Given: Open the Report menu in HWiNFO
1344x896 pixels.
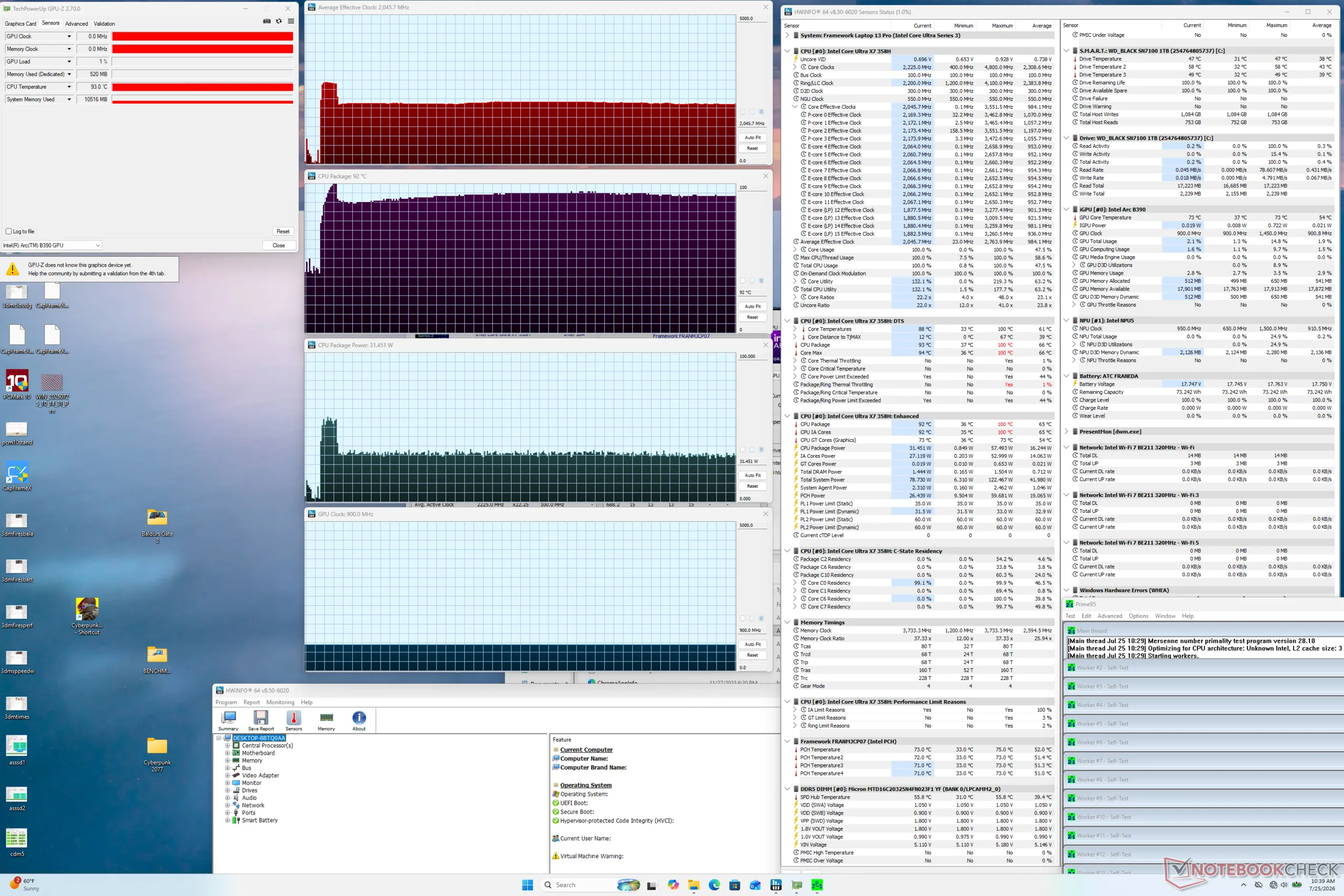Looking at the screenshot, I should coord(251,702).
